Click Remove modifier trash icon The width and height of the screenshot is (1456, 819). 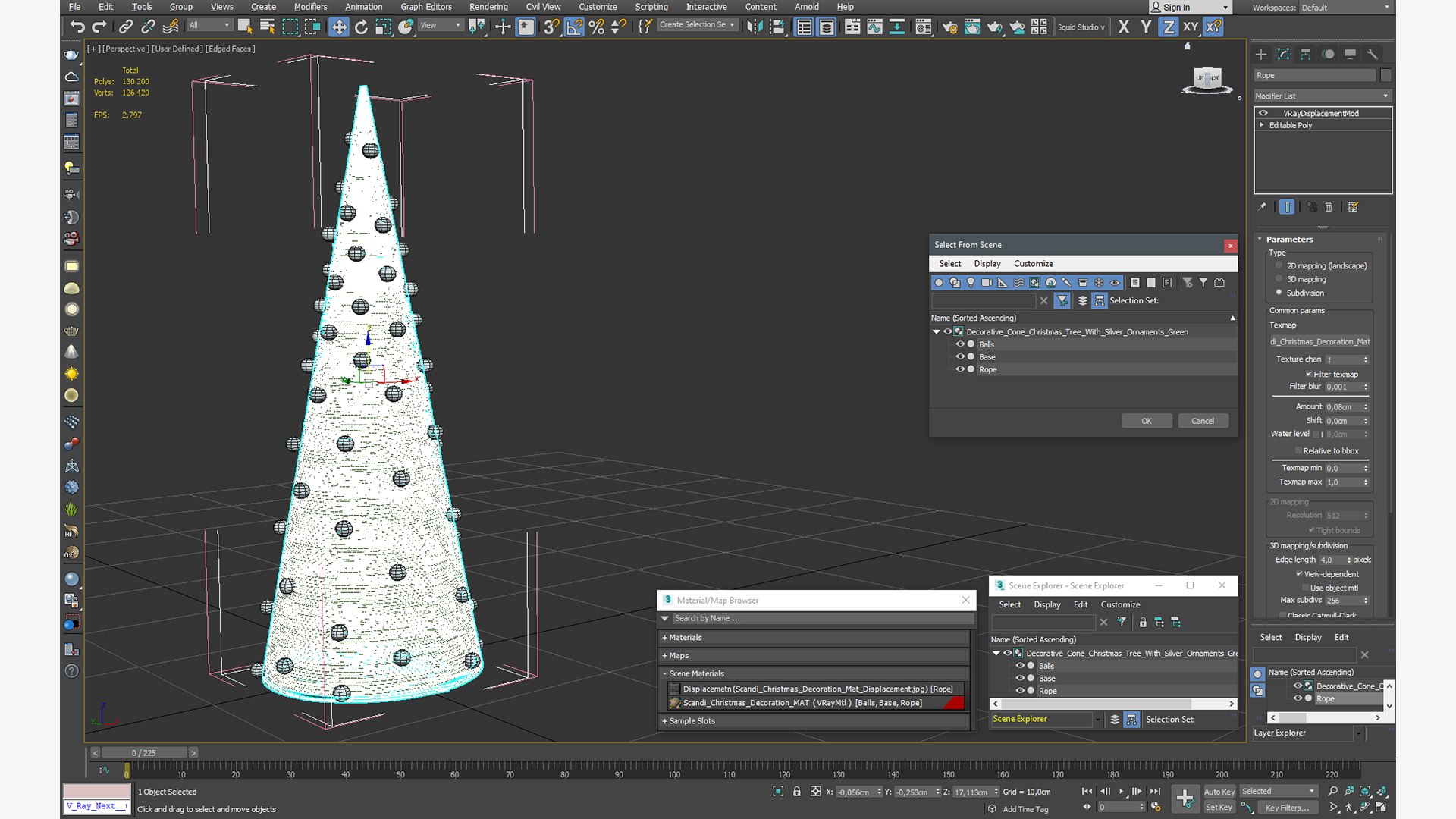(1329, 206)
